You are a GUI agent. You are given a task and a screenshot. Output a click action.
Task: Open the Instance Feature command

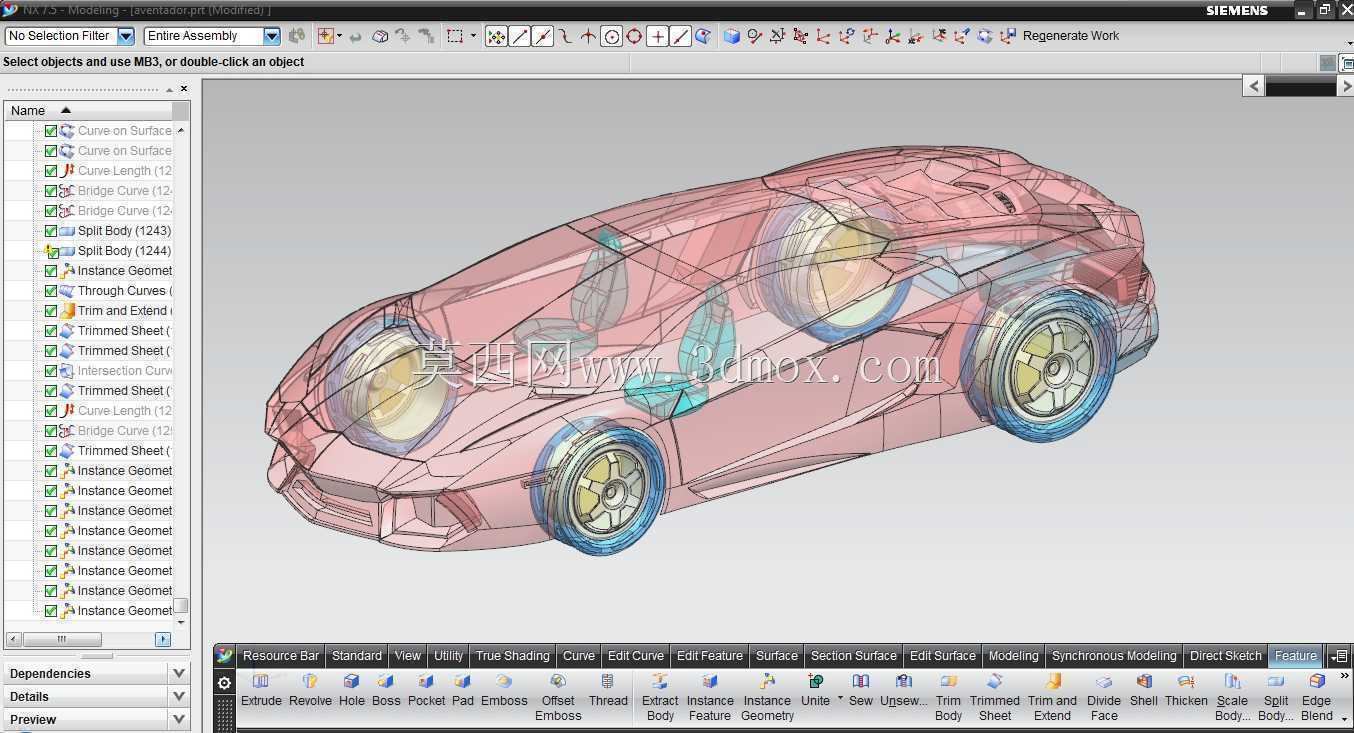point(710,697)
